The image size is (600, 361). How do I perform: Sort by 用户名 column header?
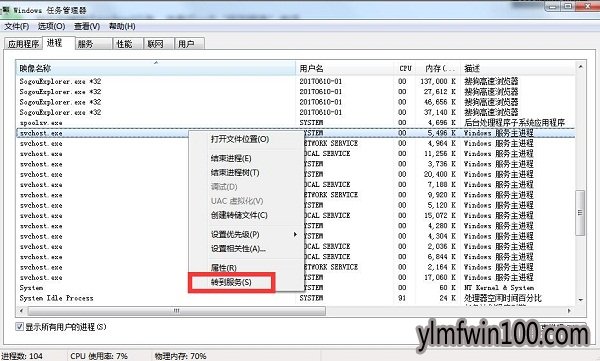(345, 68)
